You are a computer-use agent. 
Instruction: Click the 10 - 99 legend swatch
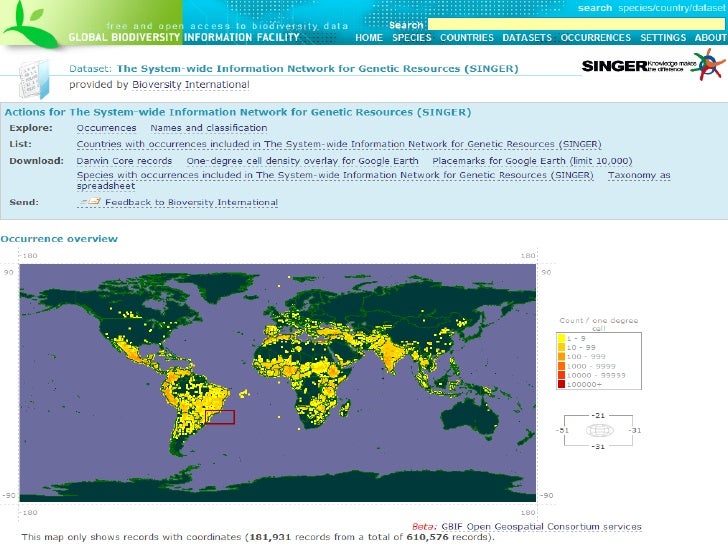point(561,347)
